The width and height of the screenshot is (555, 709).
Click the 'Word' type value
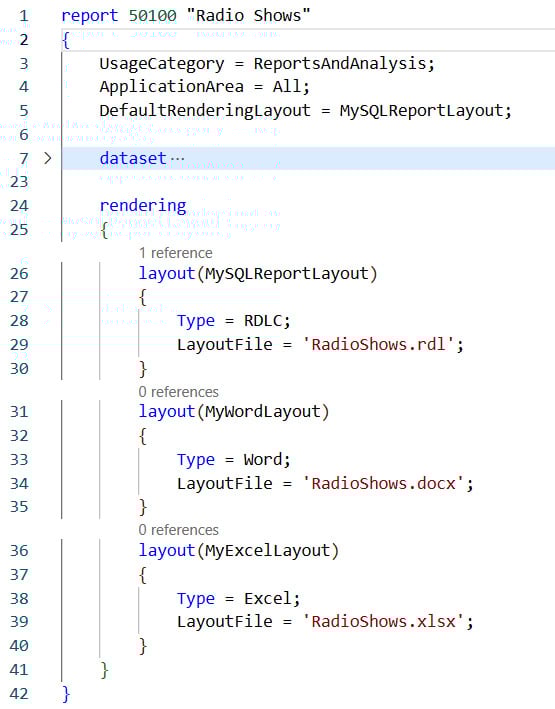point(263,459)
